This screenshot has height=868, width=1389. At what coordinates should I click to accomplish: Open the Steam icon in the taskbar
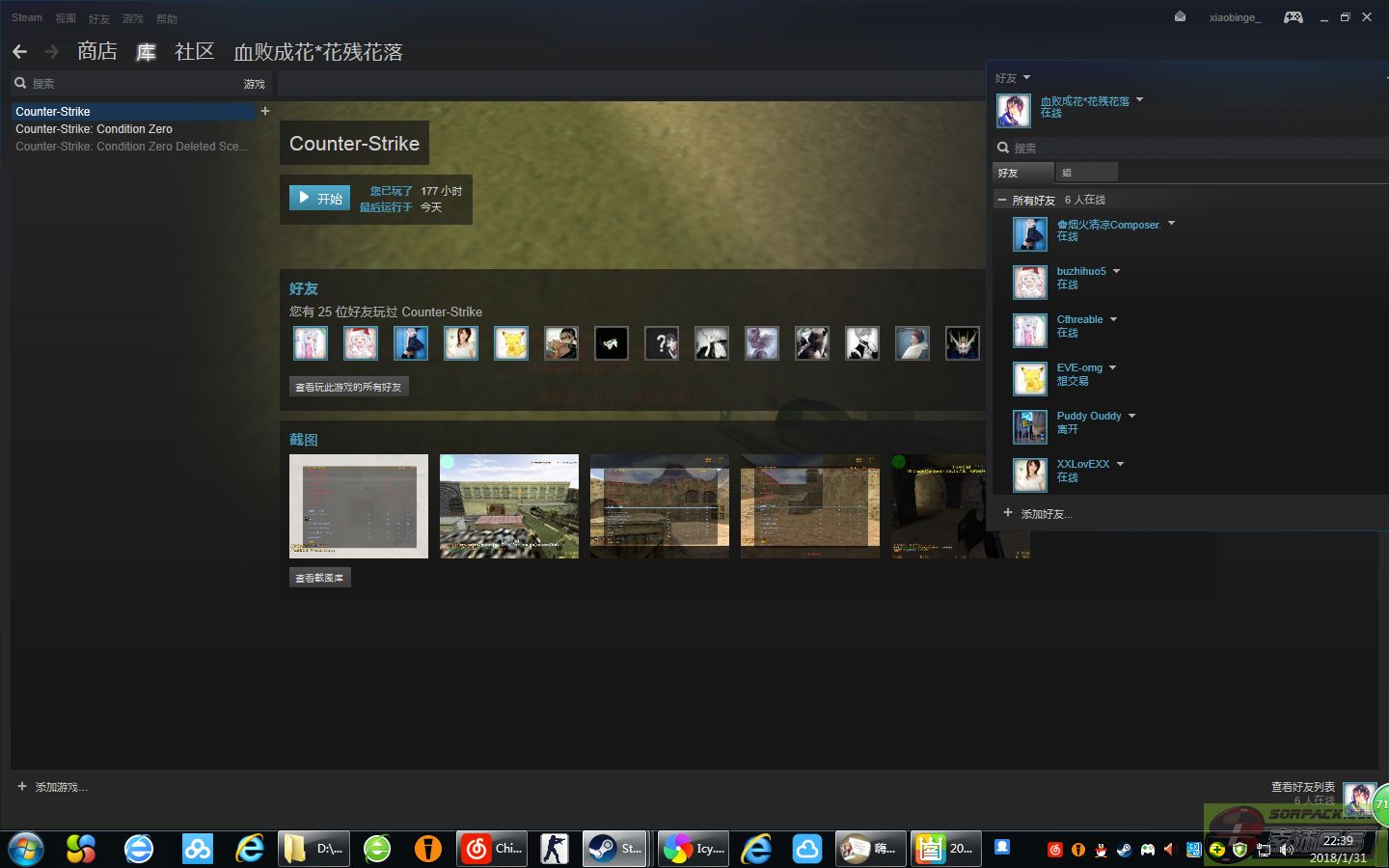[614, 849]
